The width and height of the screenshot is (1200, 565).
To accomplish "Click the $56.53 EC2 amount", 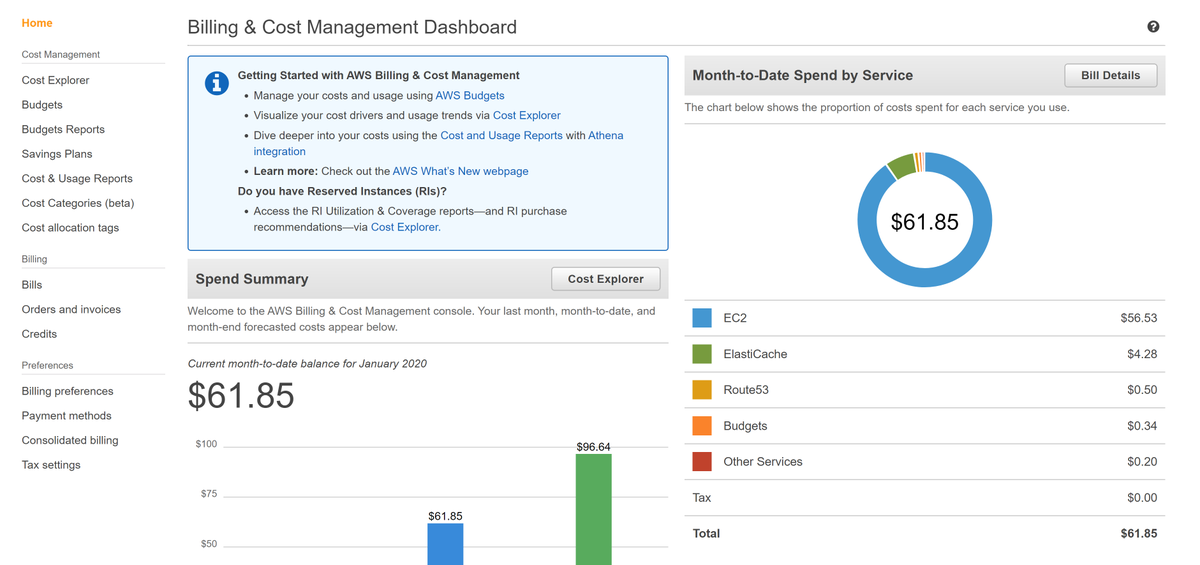I will coord(1139,318).
